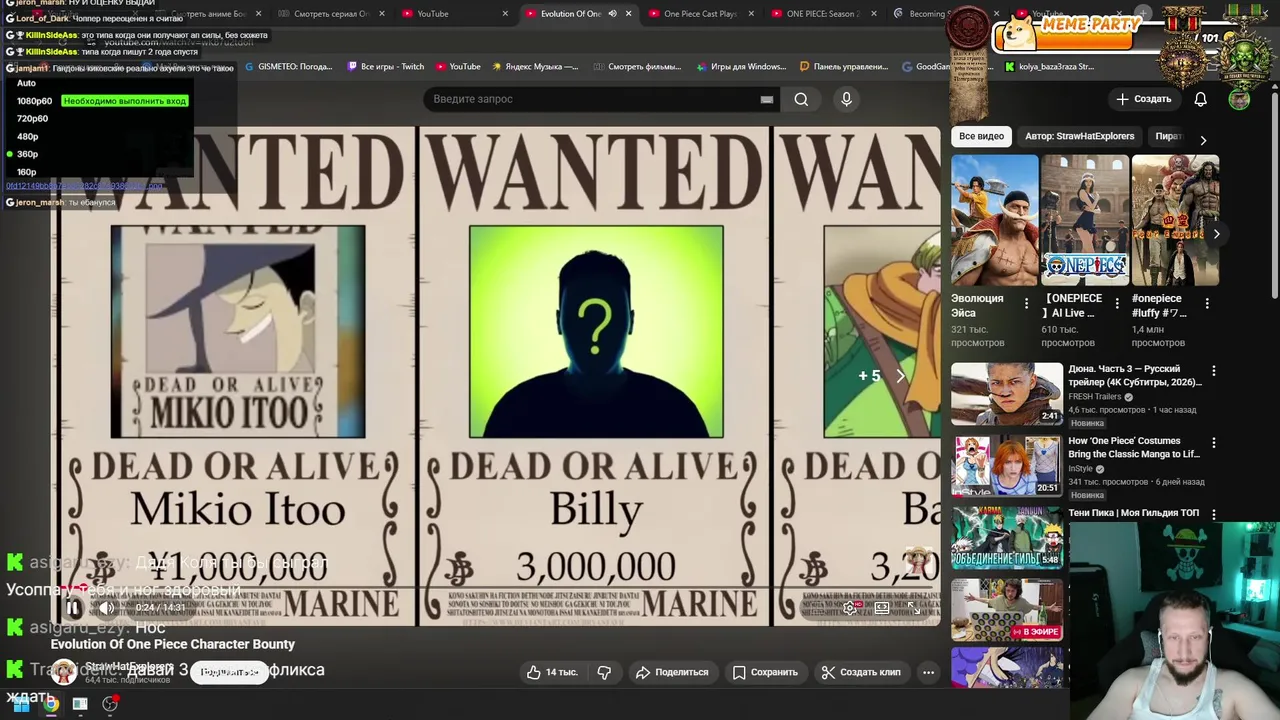This screenshot has height=720, width=1280.
Task: Select Auto quality in stream overlay
Action: coord(26,83)
